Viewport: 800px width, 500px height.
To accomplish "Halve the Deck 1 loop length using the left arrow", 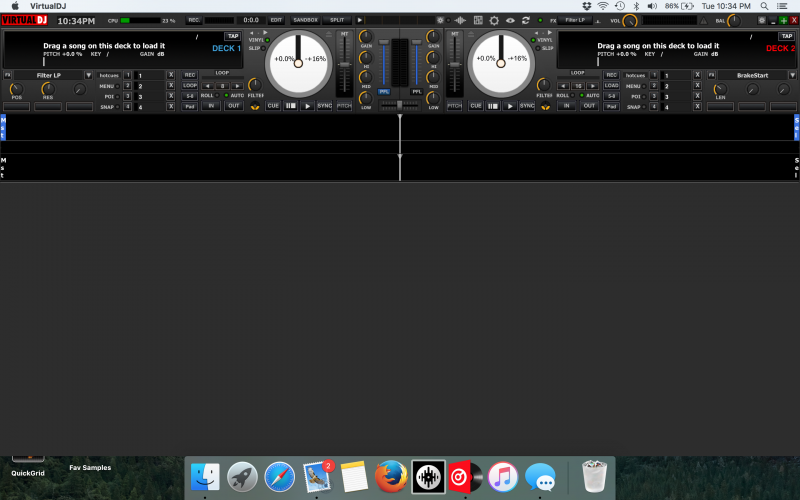I will (x=208, y=86).
